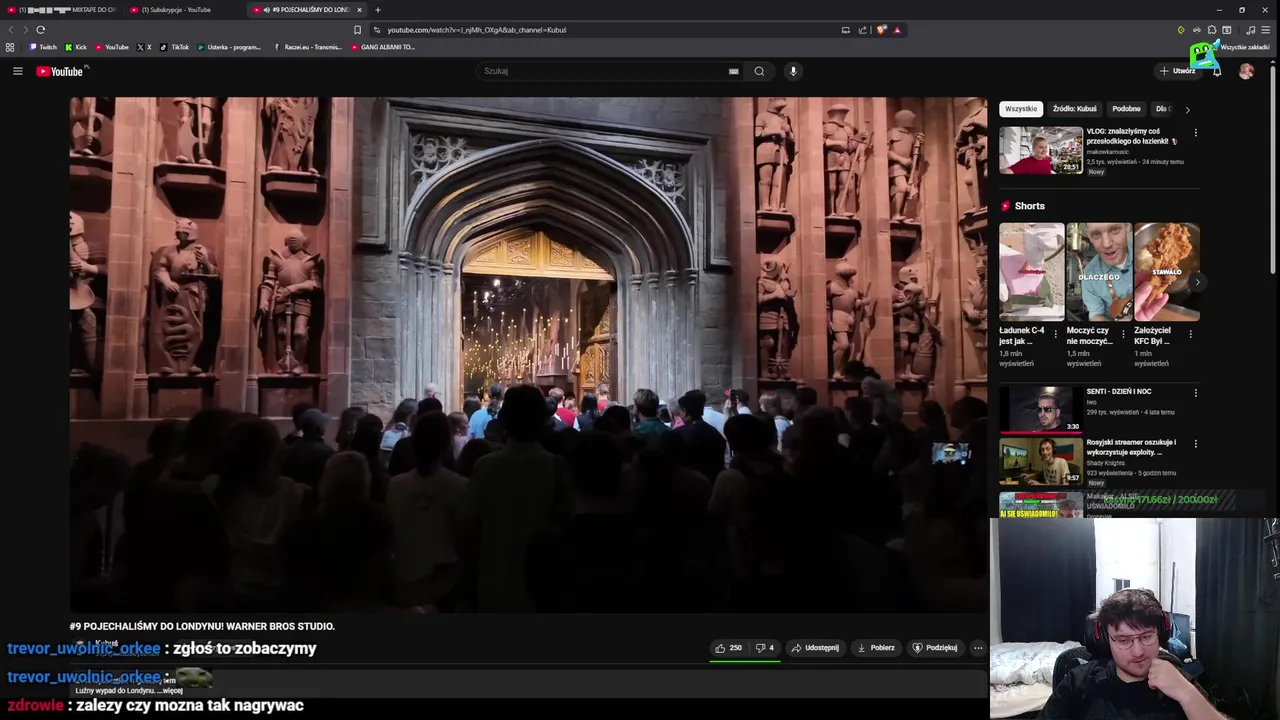Open a new browser tab with plus
The width and height of the screenshot is (1280, 720).
(x=377, y=10)
